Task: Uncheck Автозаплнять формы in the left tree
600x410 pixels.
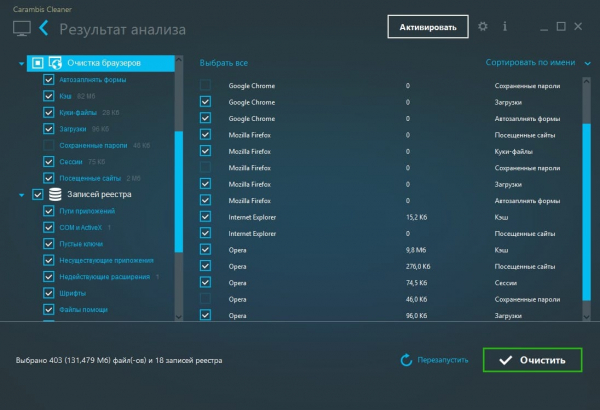Action: point(49,80)
